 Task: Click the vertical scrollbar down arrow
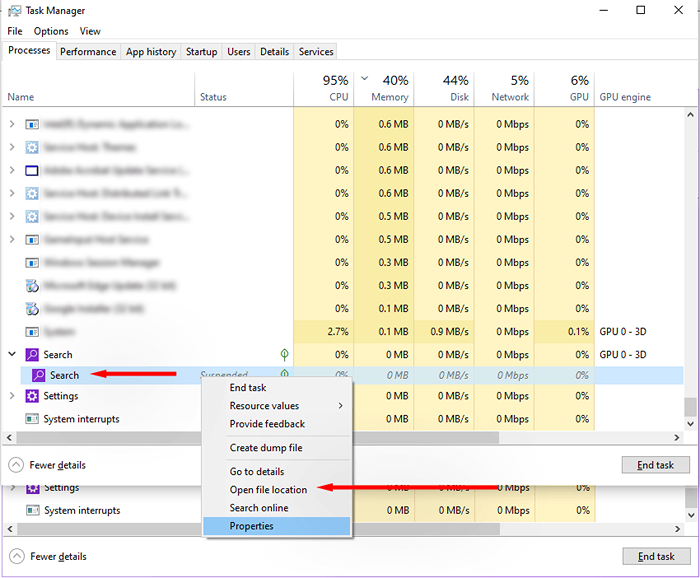(690, 424)
